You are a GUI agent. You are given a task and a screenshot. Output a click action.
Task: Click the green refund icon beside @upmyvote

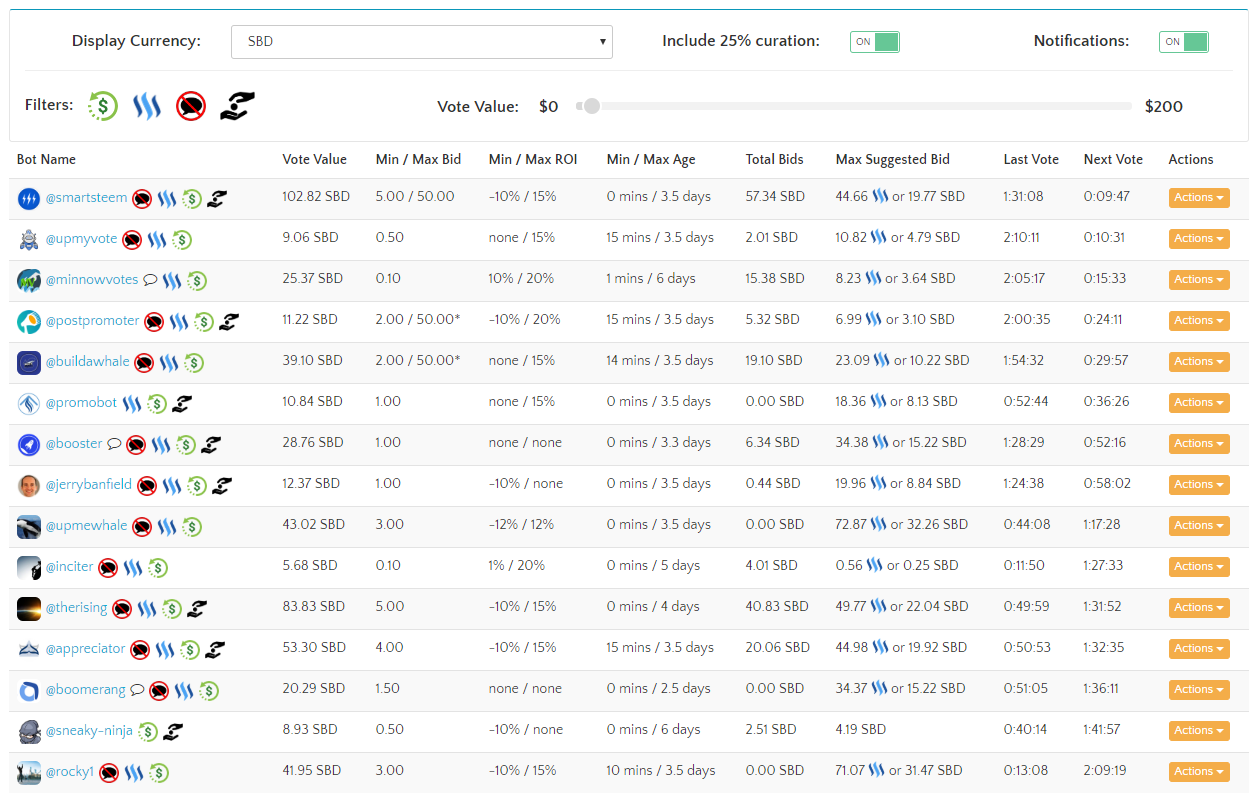181,239
